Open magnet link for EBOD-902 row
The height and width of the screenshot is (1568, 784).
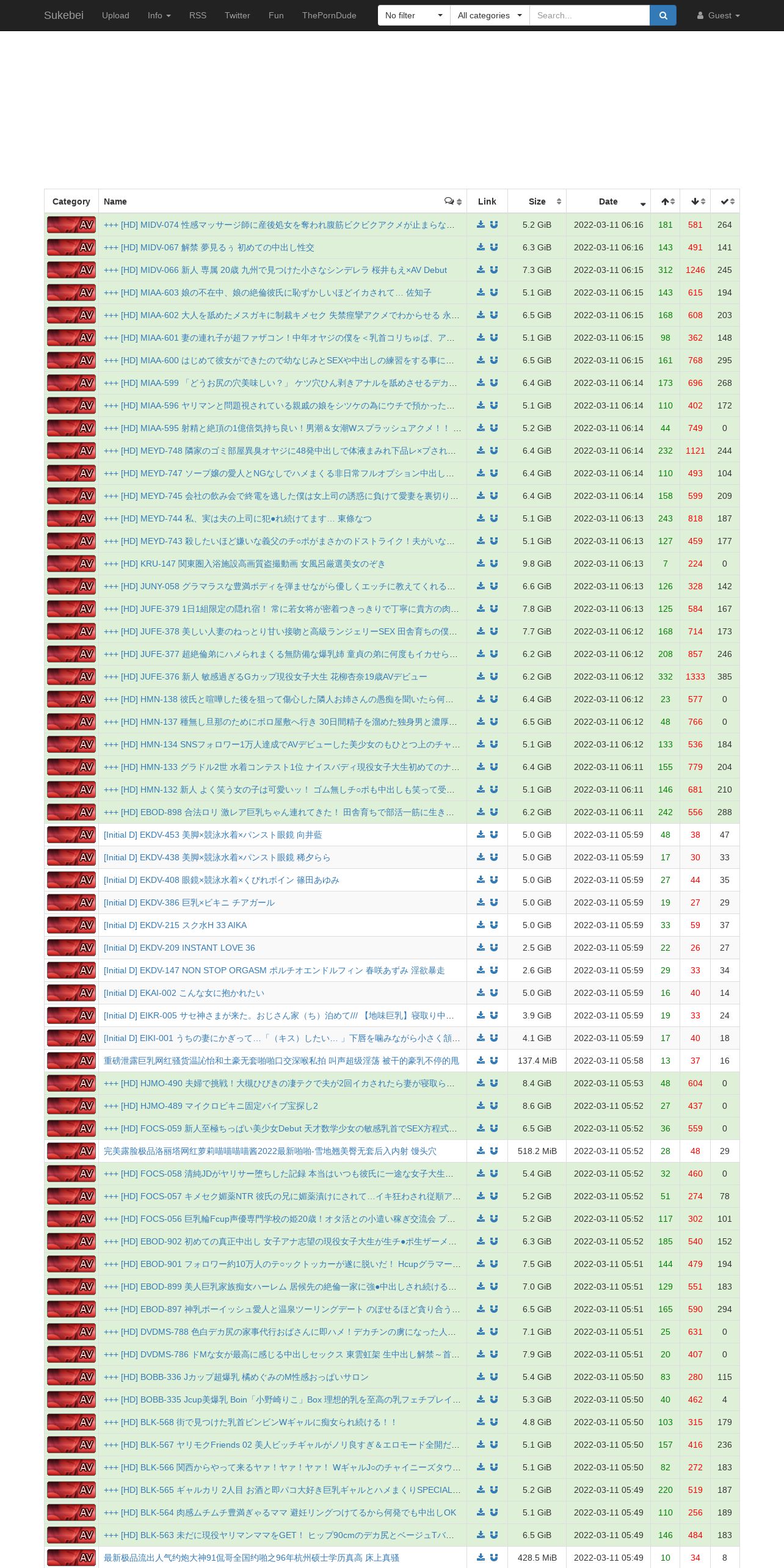[x=494, y=1241]
